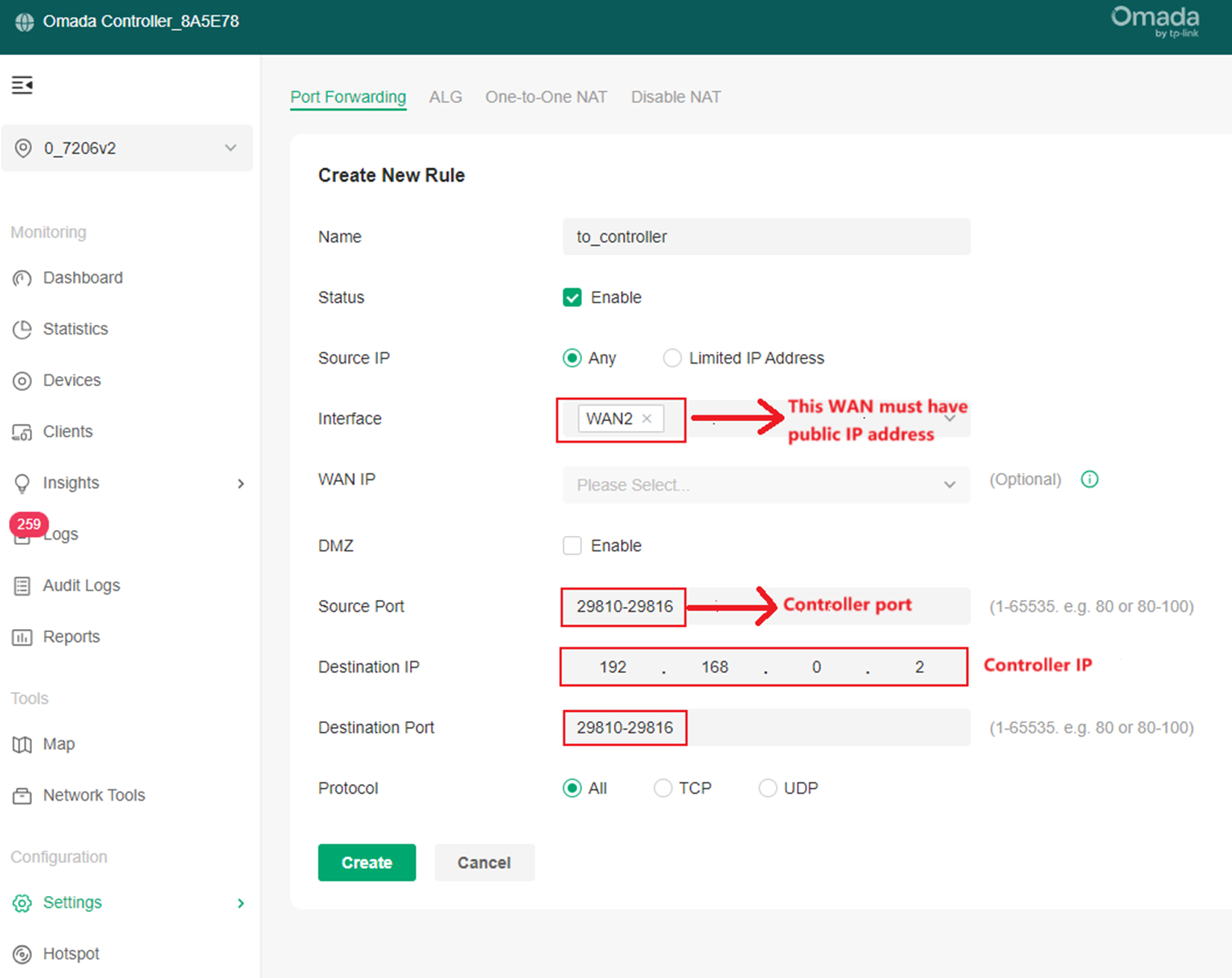Switch to the Disable NAT tab
The width and height of the screenshot is (1232, 978).
point(676,97)
